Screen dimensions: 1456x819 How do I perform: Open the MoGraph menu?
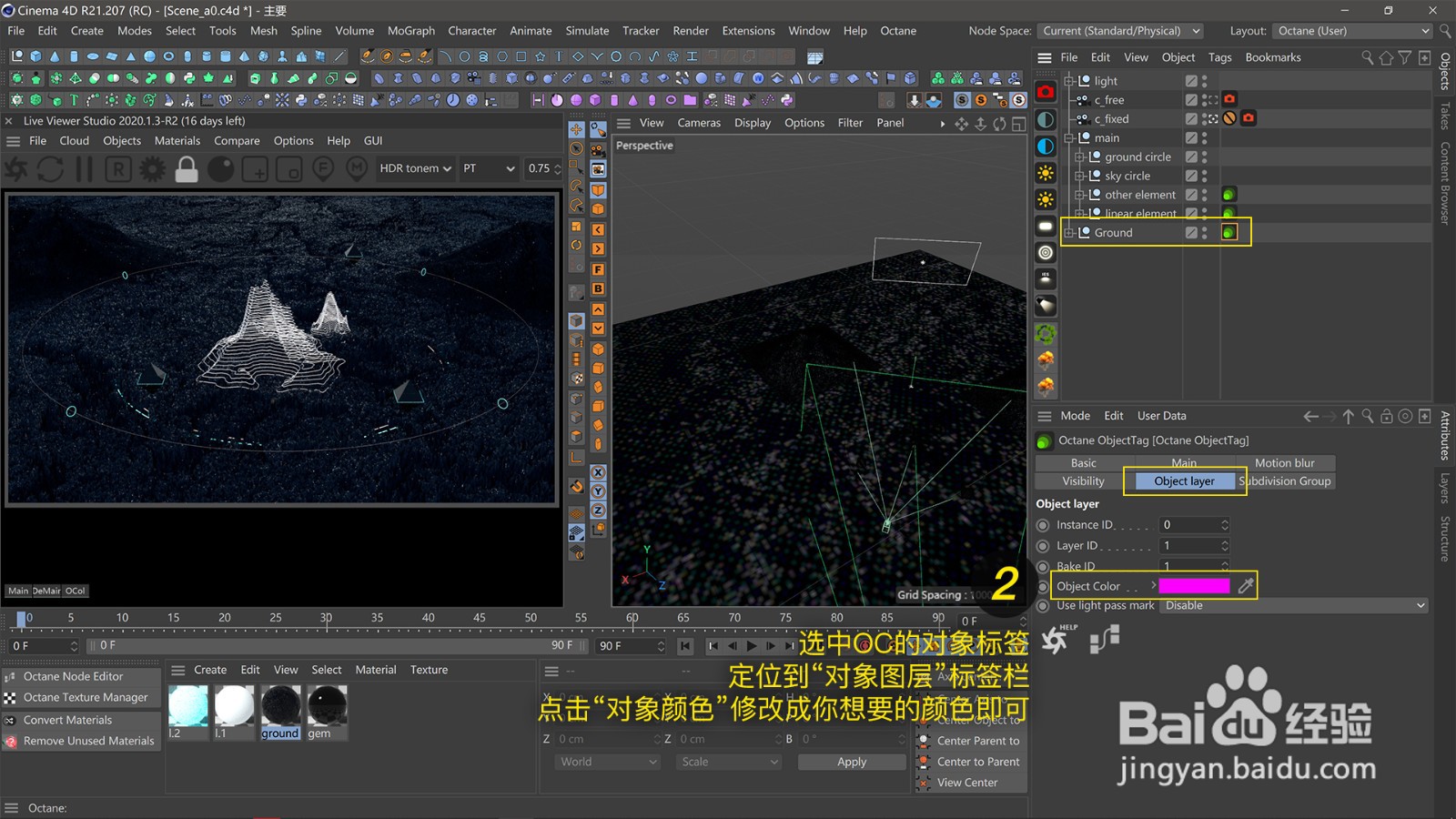pos(411,31)
